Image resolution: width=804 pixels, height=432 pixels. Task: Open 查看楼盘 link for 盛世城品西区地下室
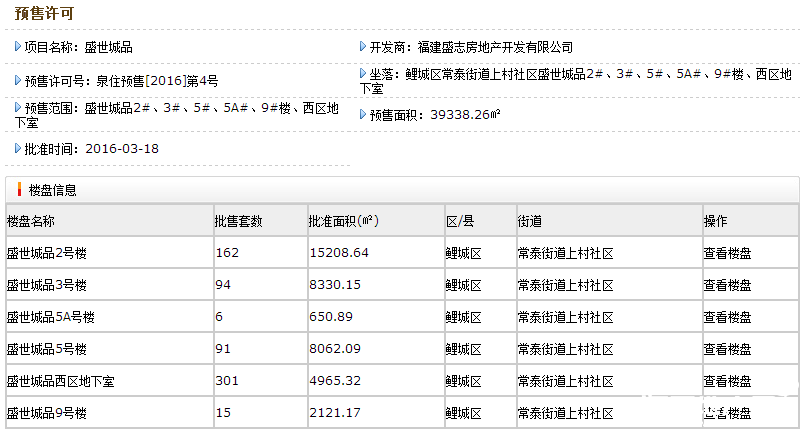(x=727, y=381)
